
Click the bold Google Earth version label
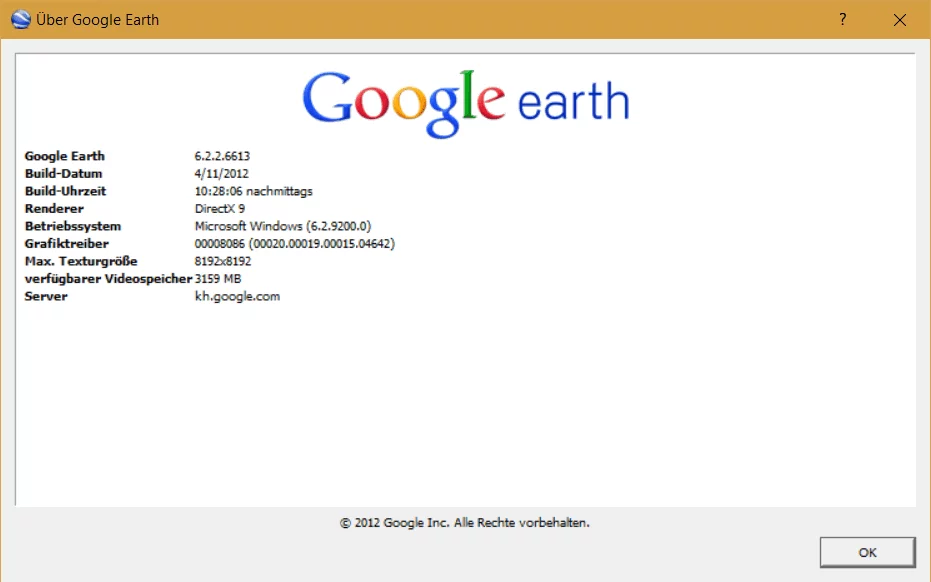[65, 156]
